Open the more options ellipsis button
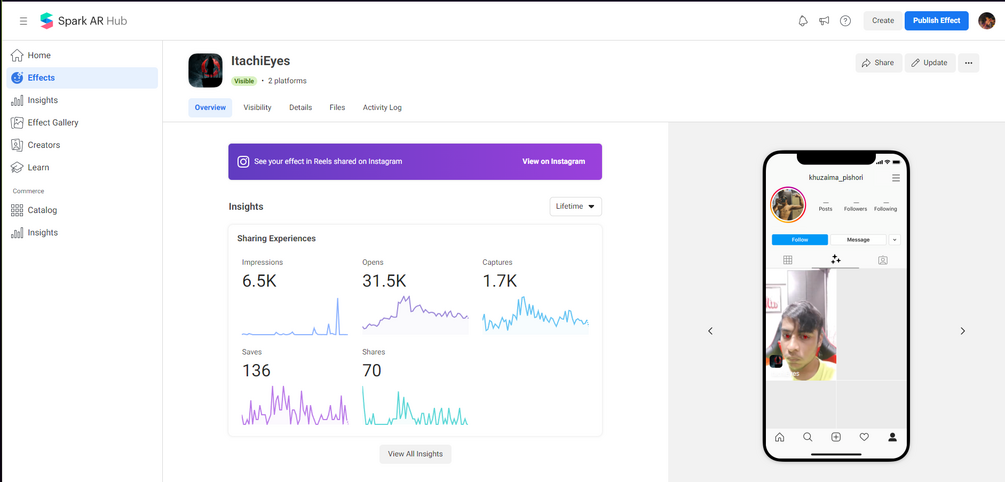 click(968, 63)
